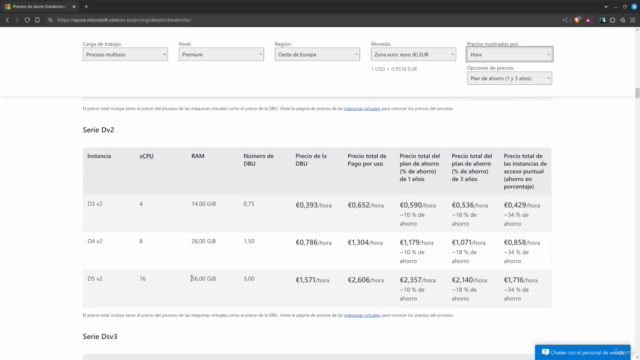Open the Opciones de precios Plan de ahorro dropdown
This screenshot has width=640, height=360.
coord(509,78)
